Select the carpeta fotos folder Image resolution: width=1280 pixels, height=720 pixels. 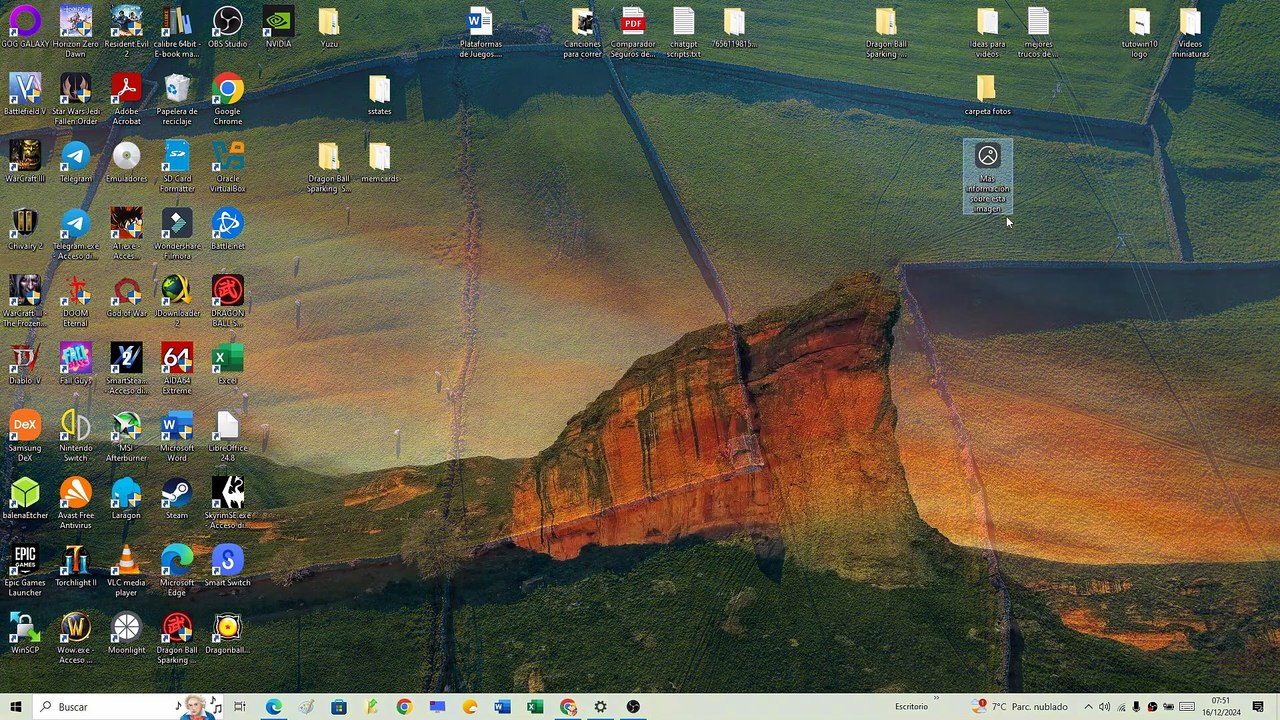tap(987, 95)
